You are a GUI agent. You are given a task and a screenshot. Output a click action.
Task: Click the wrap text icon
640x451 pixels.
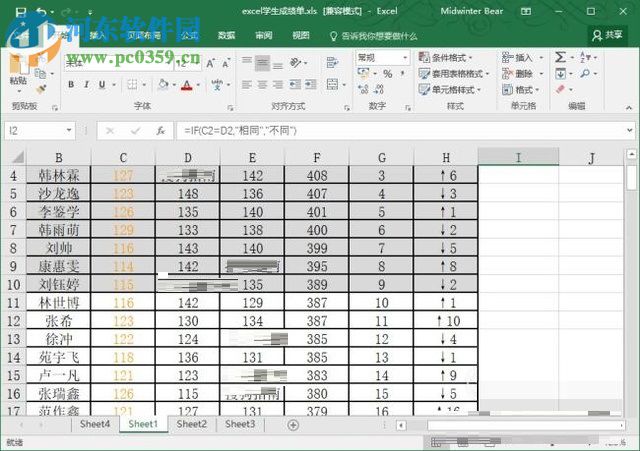pyautogui.click(x=332, y=63)
